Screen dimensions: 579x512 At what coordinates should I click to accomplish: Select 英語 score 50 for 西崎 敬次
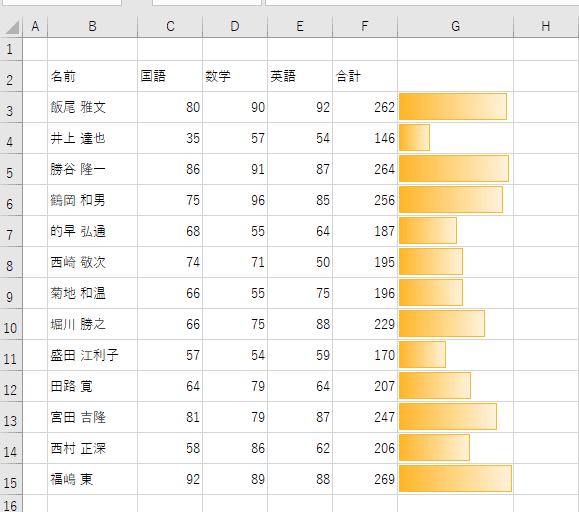point(300,262)
